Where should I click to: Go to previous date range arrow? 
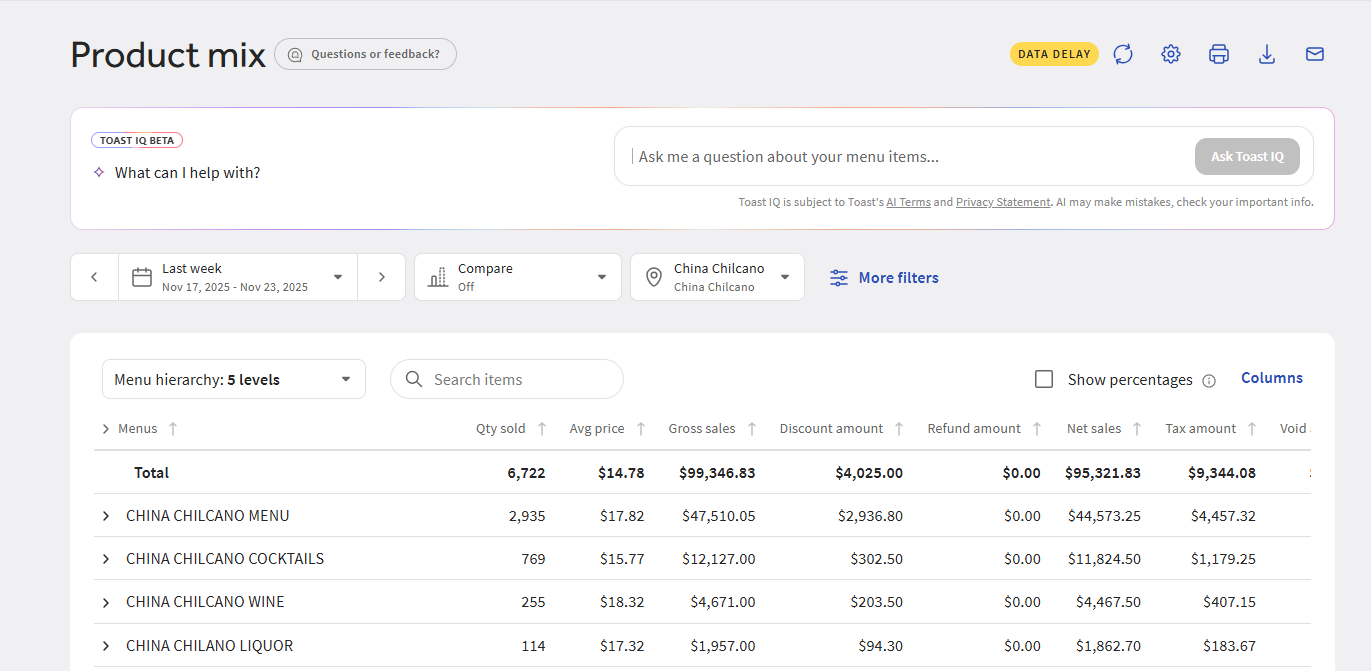coord(94,277)
